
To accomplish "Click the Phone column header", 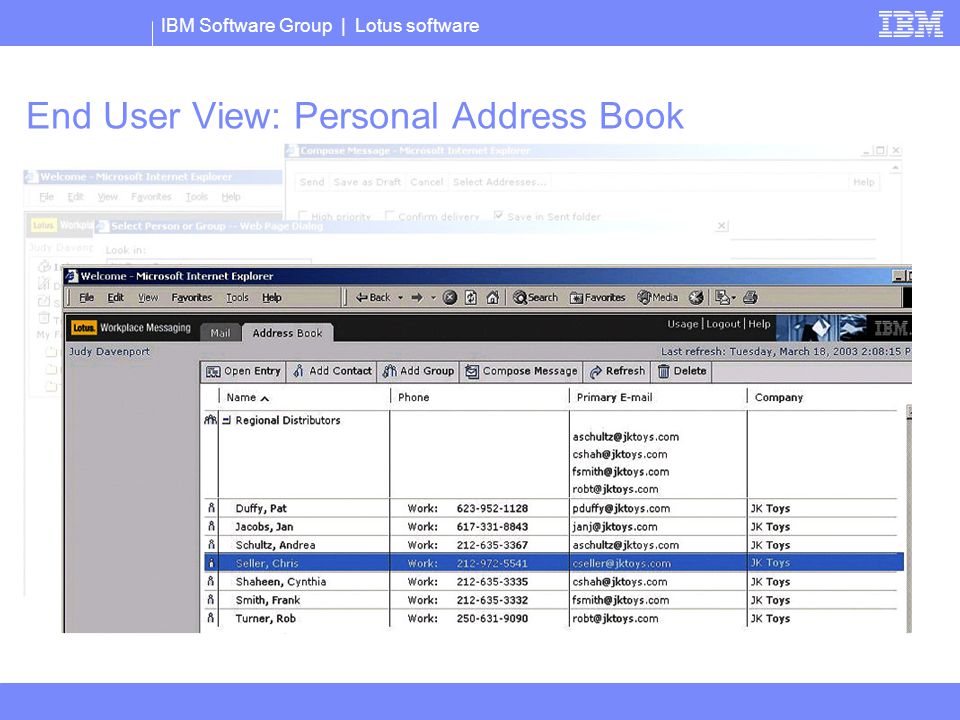I will click(414, 397).
